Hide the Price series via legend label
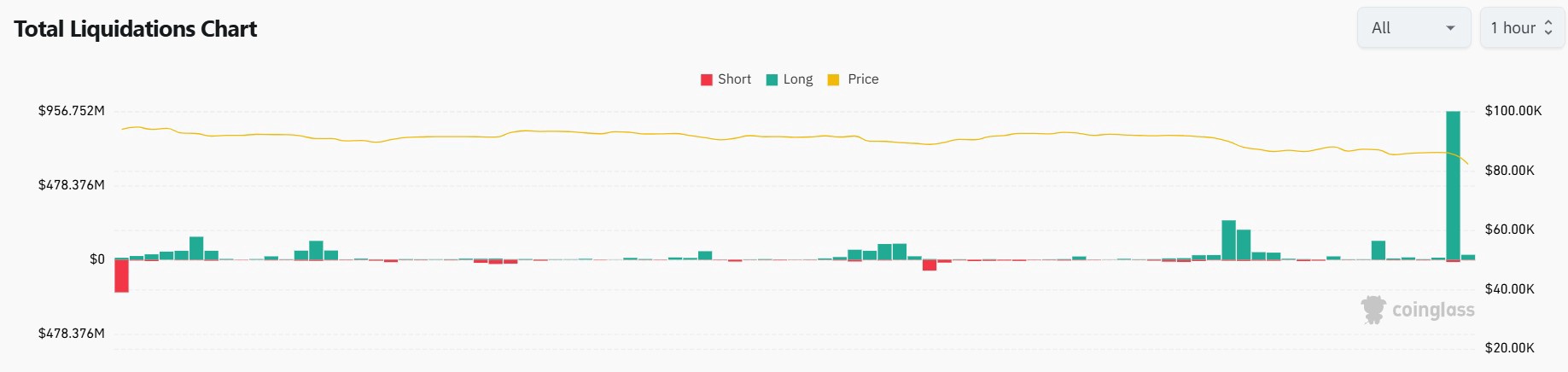 (863, 79)
